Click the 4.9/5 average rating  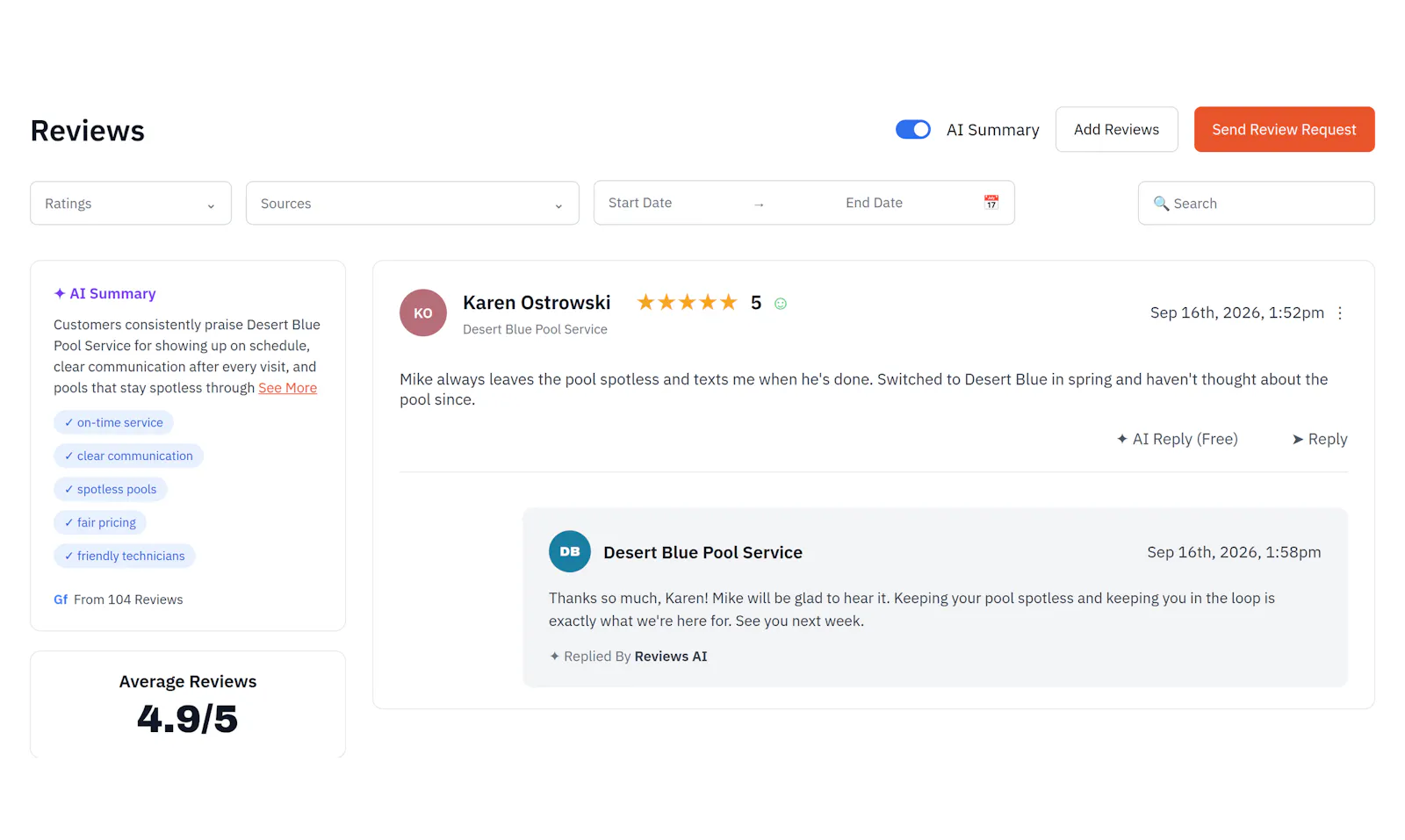click(188, 719)
